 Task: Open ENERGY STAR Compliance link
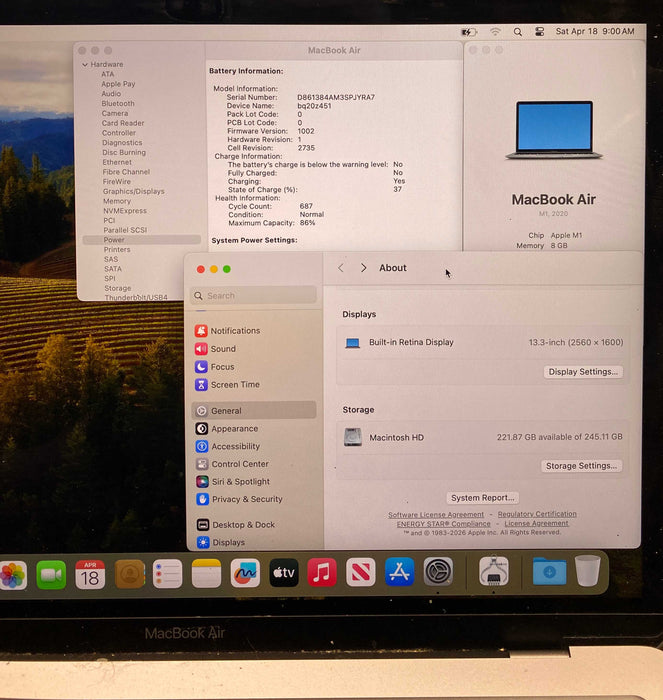443,524
